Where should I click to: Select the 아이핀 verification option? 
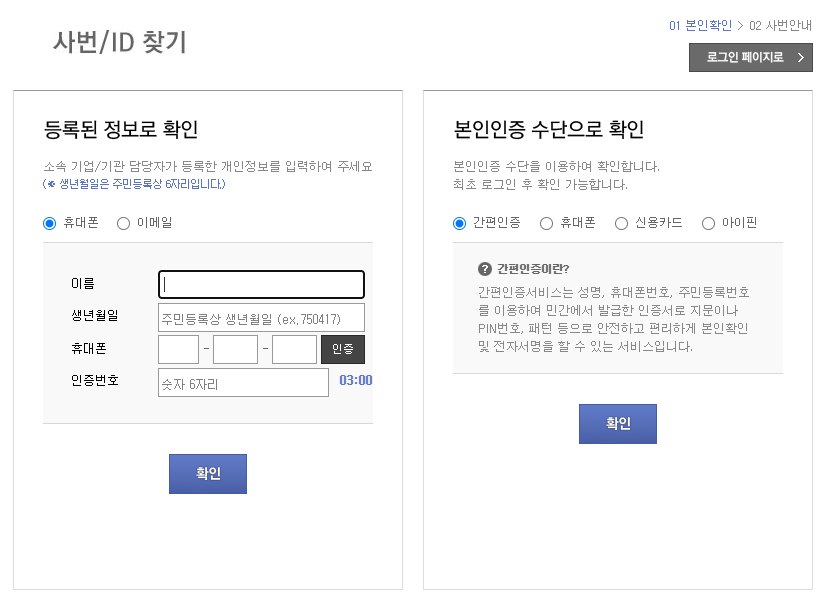point(708,223)
